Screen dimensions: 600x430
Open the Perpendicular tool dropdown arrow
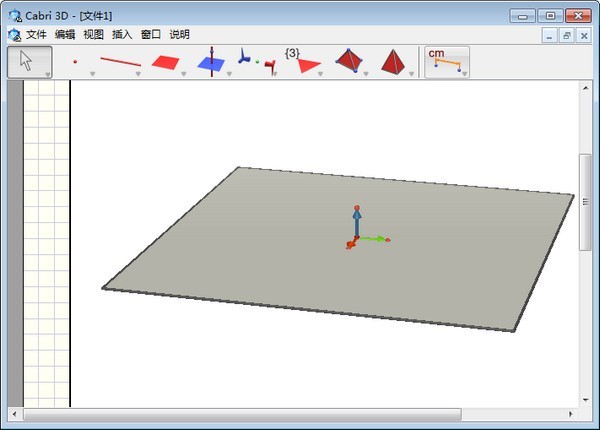coord(229,74)
